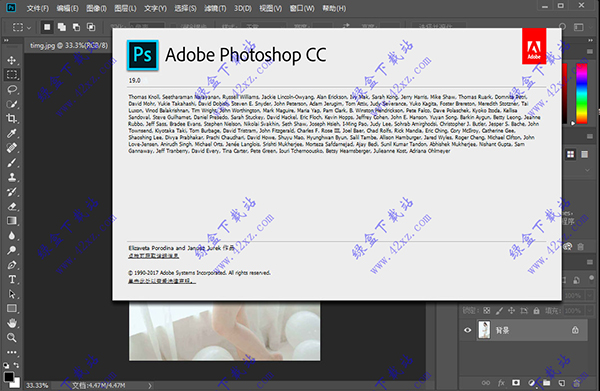Switch to the timg.jpg document tab
This screenshot has width=600, height=391.
point(69,46)
